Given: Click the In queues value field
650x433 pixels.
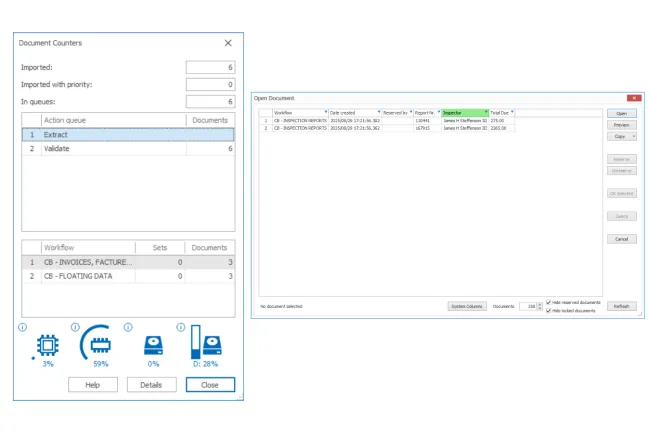Looking at the screenshot, I should click(211, 102).
